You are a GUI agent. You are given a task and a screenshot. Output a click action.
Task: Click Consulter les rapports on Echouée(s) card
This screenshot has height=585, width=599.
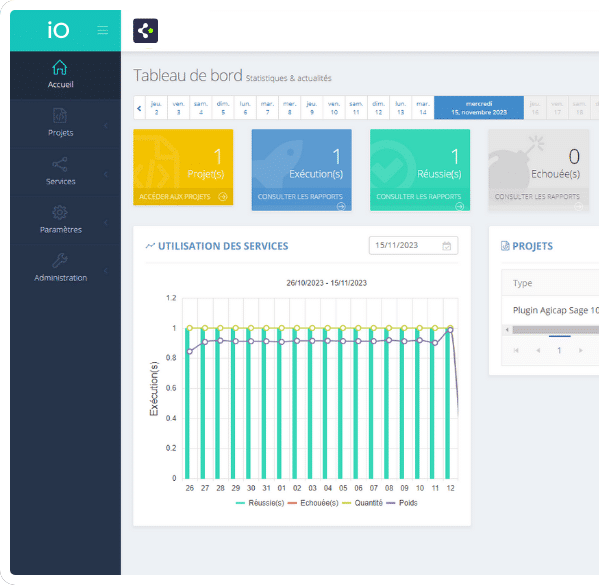(537, 196)
